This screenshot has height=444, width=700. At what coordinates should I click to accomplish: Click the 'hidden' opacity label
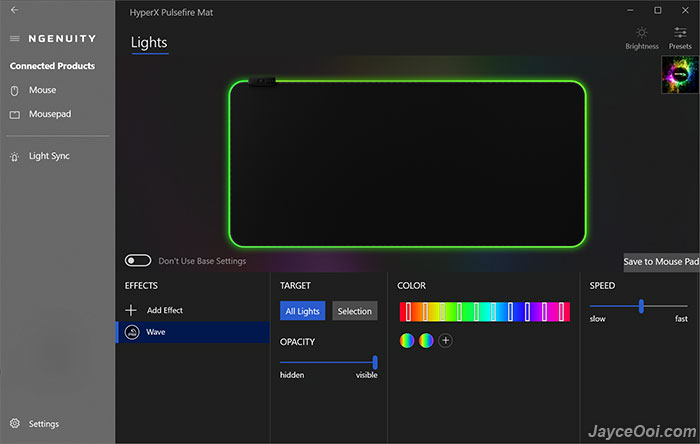click(292, 375)
